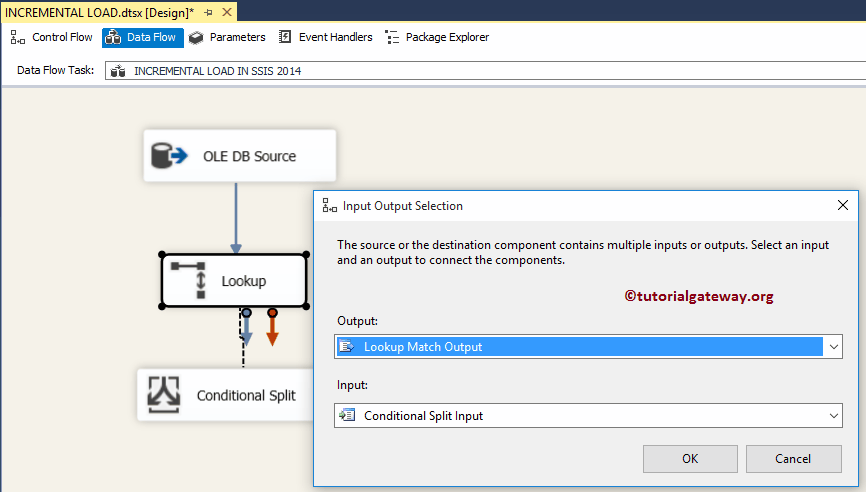866x492 pixels.
Task: Select the Conditional Split component
Action: pos(225,395)
